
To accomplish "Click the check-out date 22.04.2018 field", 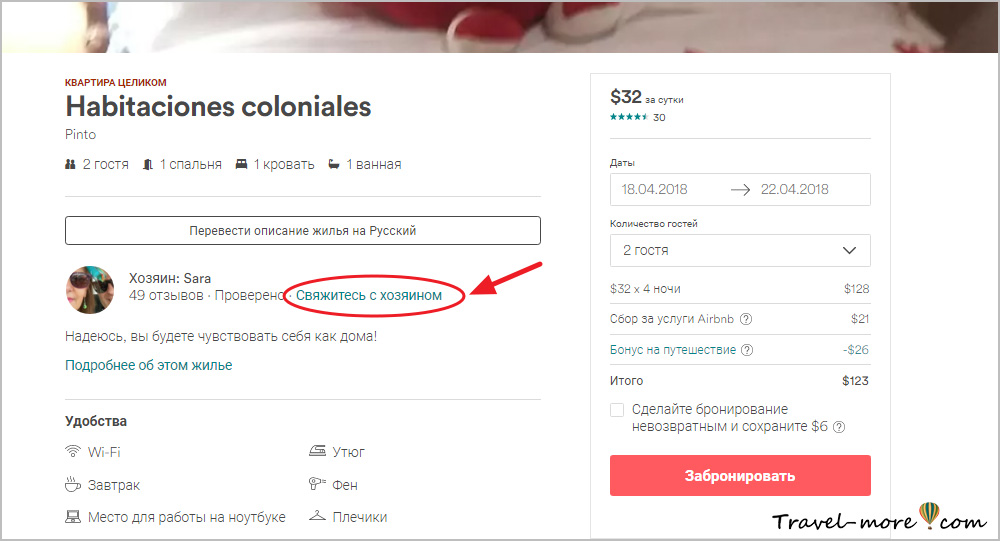I will pyautogui.click(x=810, y=189).
